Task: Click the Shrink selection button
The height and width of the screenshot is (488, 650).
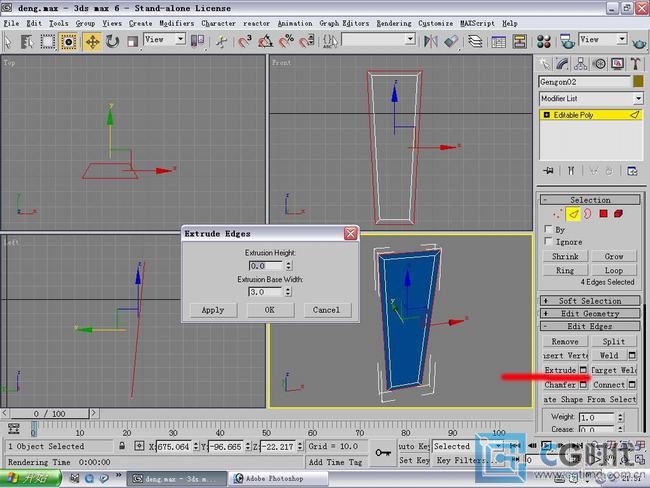Action: 565,256
